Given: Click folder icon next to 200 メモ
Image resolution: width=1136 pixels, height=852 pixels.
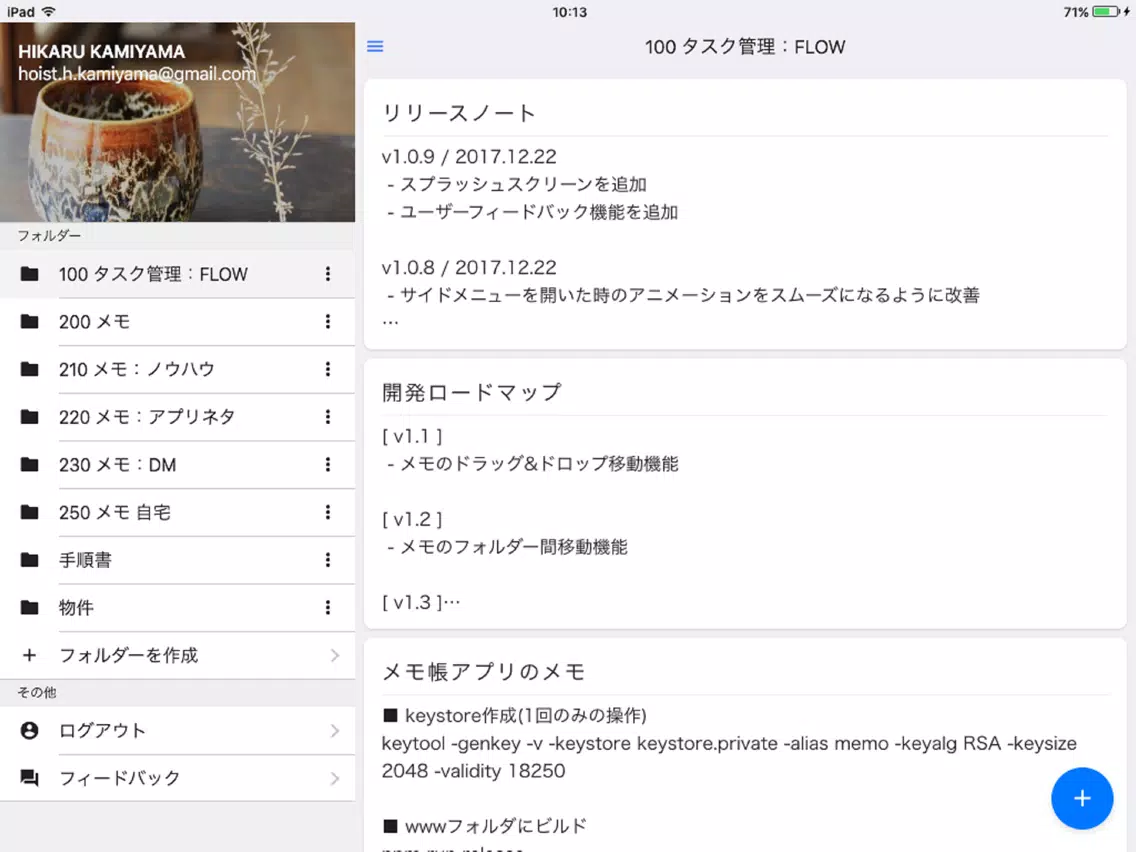Looking at the screenshot, I should (30, 322).
